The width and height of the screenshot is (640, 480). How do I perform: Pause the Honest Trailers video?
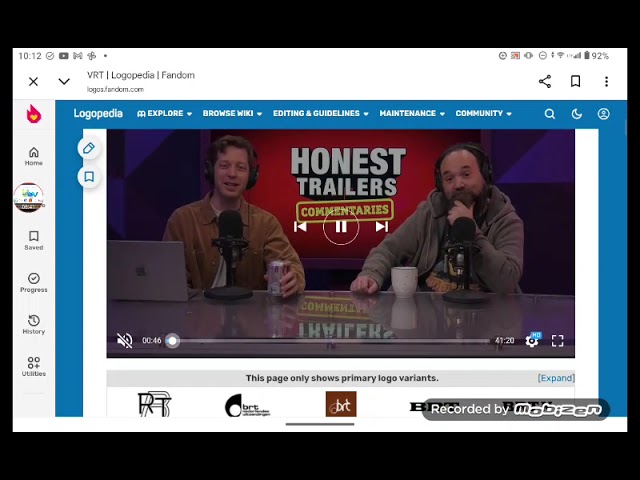tap(341, 227)
